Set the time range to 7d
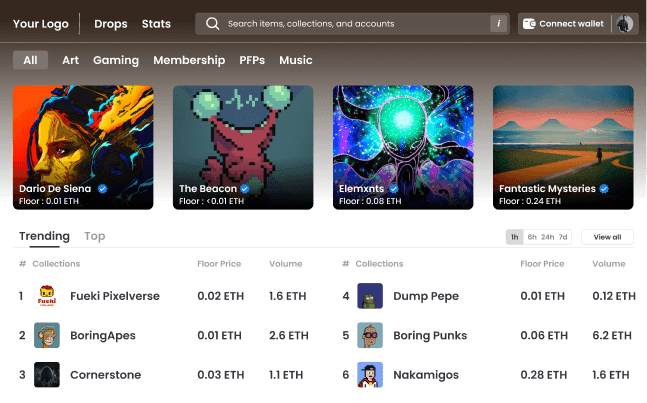The image size is (647, 403). (563, 237)
